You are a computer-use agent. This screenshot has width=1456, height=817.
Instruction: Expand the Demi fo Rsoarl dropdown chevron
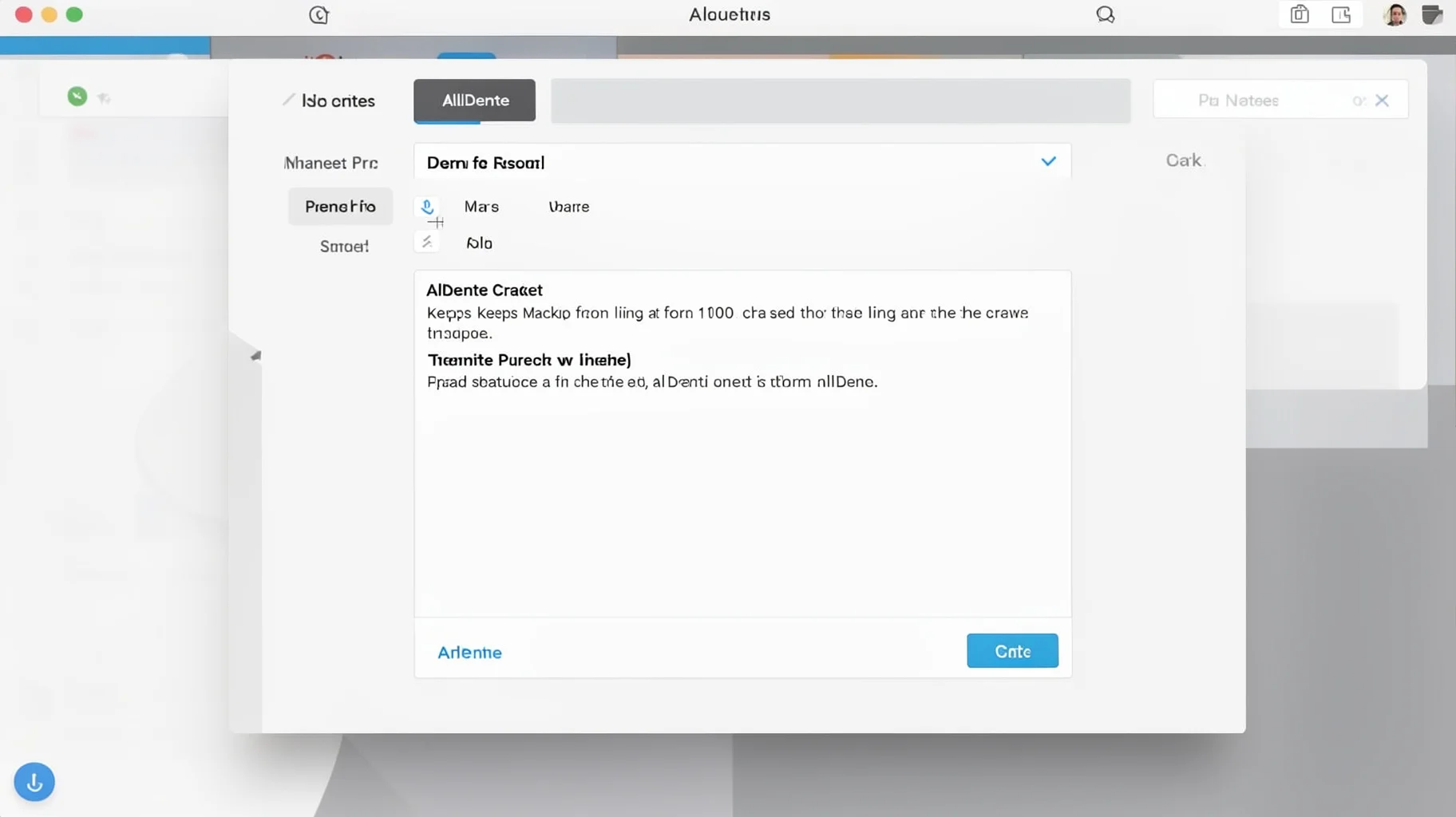(1048, 162)
